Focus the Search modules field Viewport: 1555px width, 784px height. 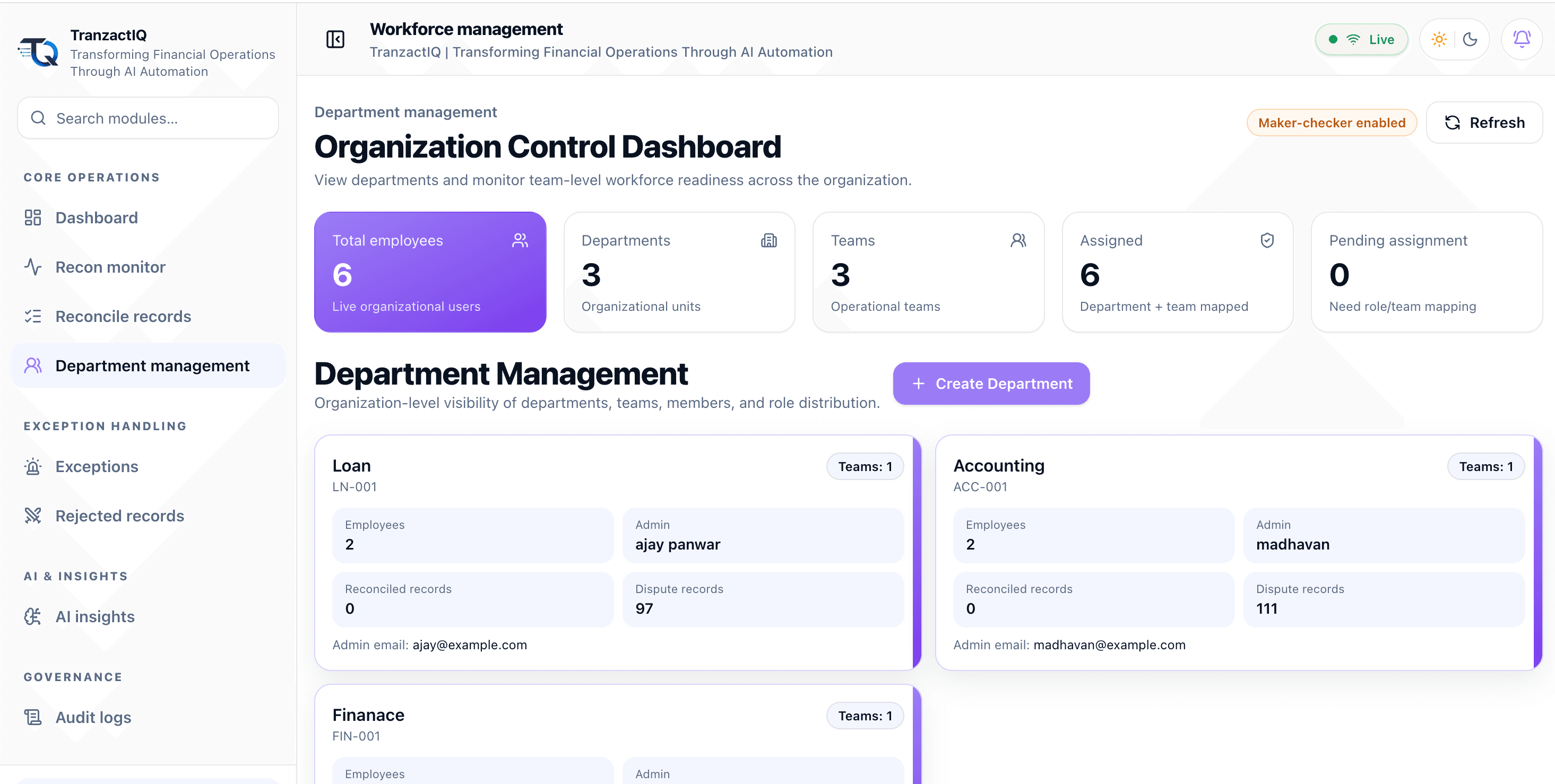click(148, 118)
